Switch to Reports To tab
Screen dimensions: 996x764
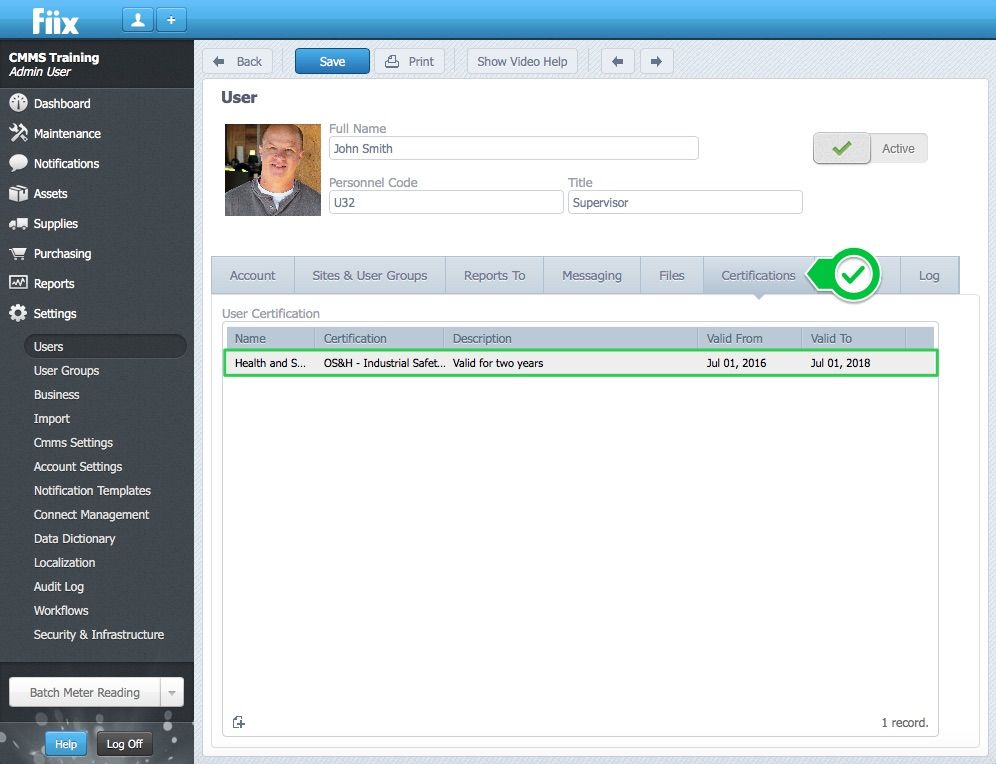(x=494, y=276)
